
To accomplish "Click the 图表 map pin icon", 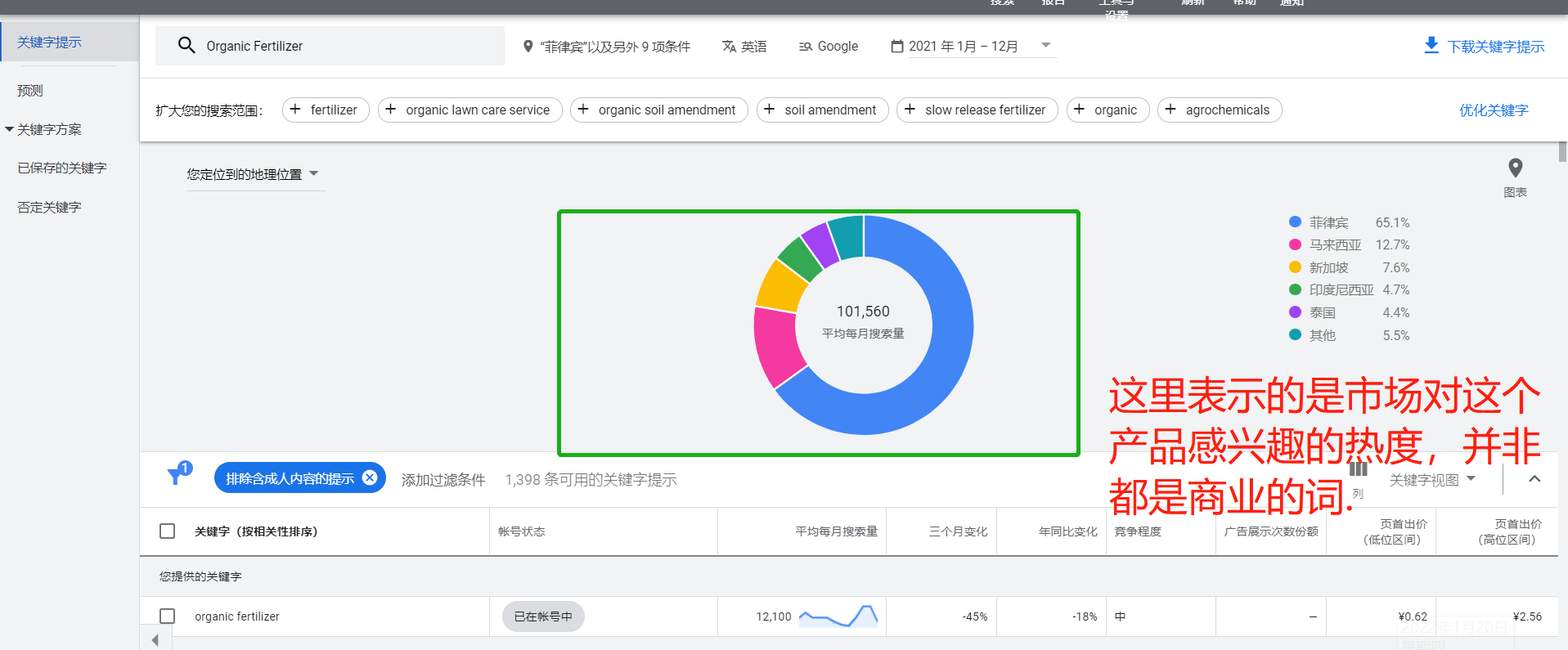I will [1516, 168].
